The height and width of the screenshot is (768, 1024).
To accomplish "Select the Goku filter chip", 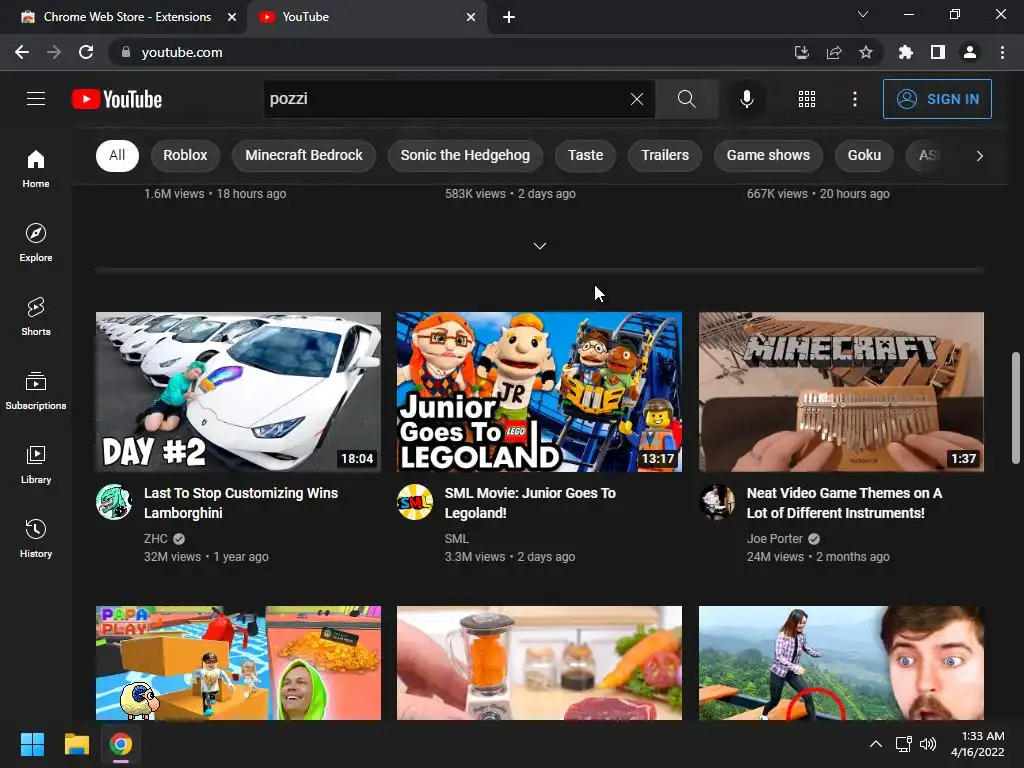I will tap(864, 155).
